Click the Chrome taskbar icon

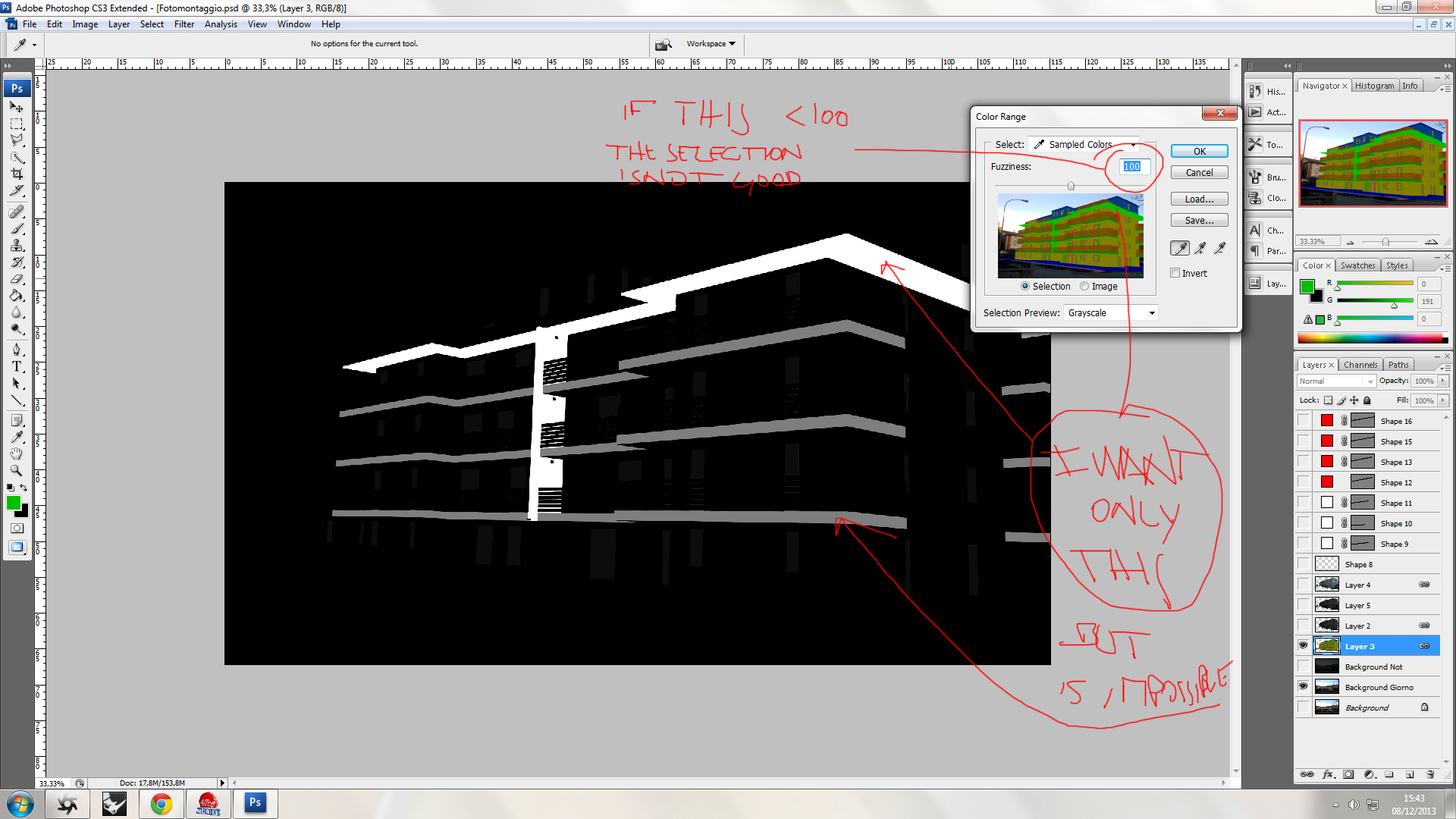coord(161,804)
